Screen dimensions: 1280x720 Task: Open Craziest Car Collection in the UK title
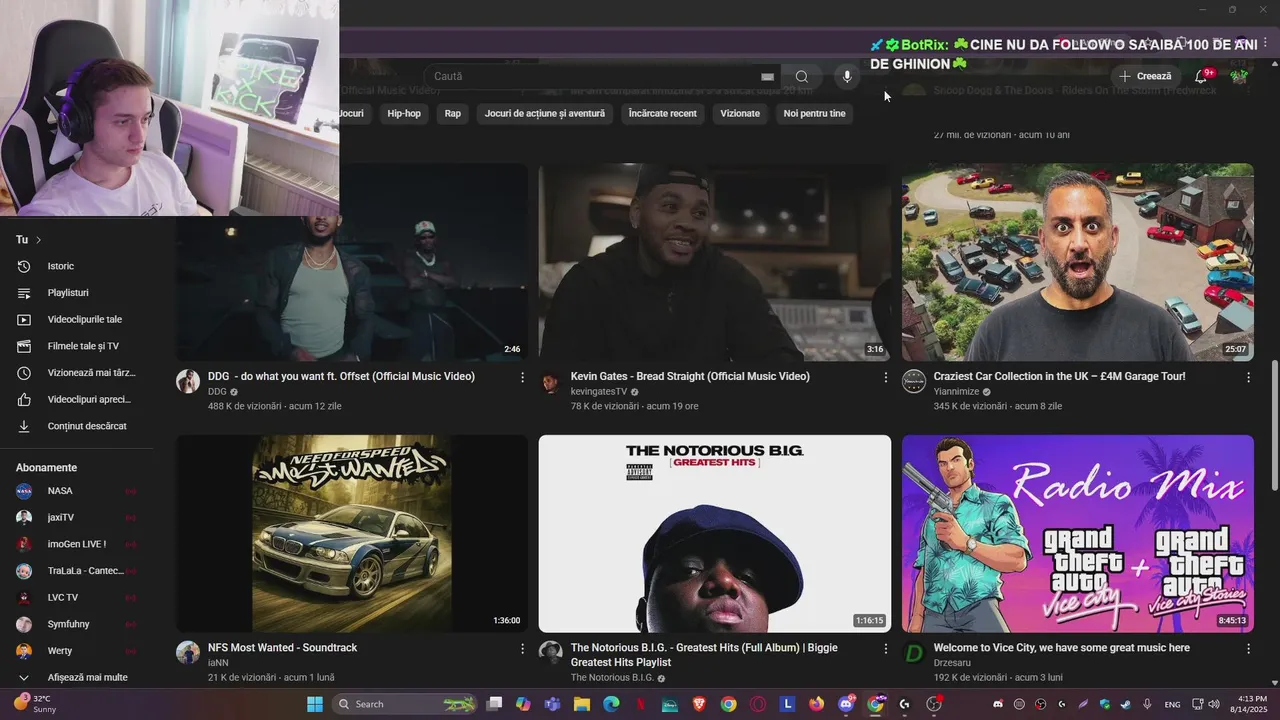coord(1059,376)
